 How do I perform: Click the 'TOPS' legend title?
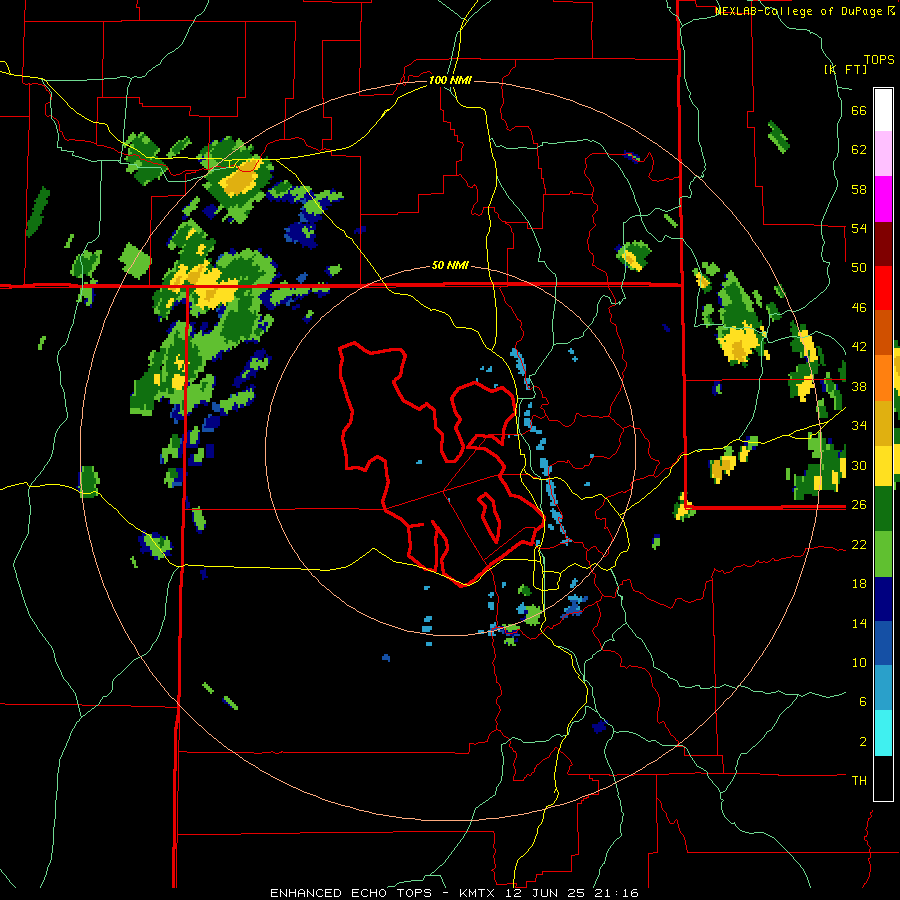(x=879, y=59)
